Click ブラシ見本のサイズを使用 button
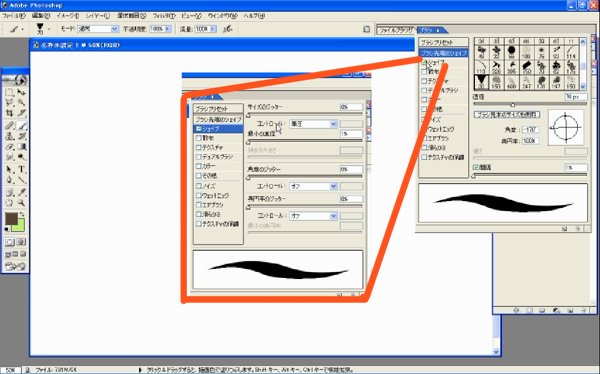Image resolution: width=600 pixels, height=374 pixels. [x=507, y=114]
